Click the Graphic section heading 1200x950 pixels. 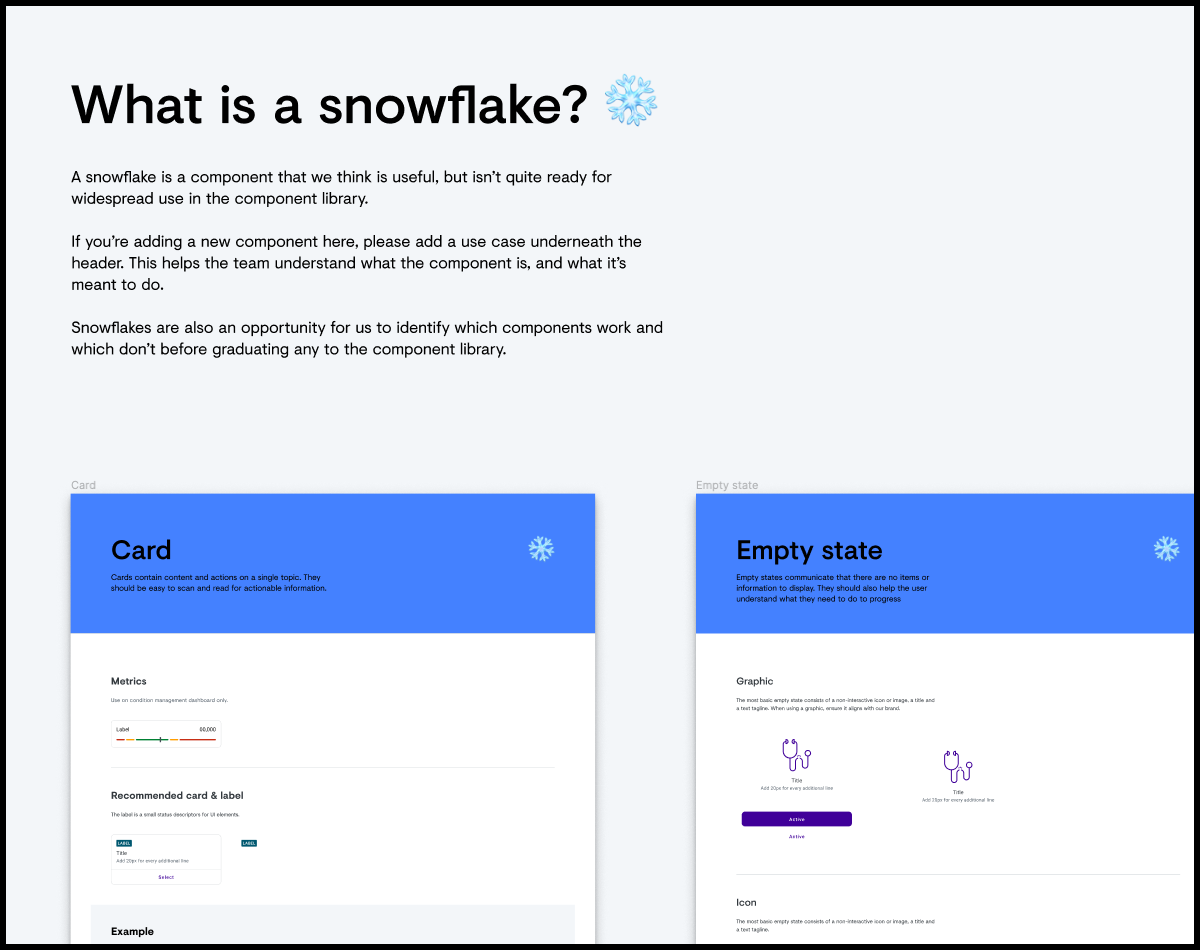click(x=755, y=681)
